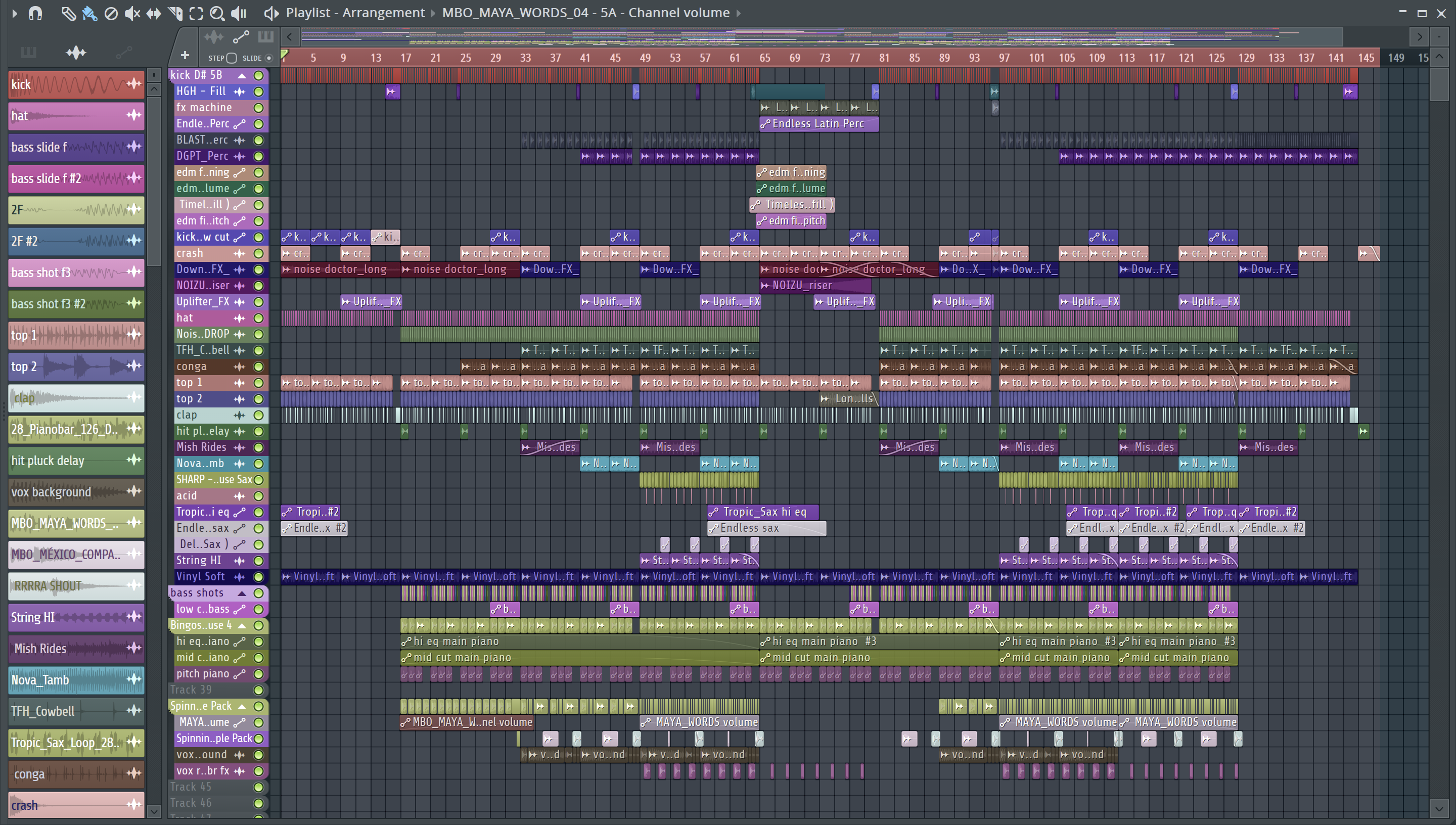
Task: Open the playlist options menu arrow
Action: click(14, 13)
